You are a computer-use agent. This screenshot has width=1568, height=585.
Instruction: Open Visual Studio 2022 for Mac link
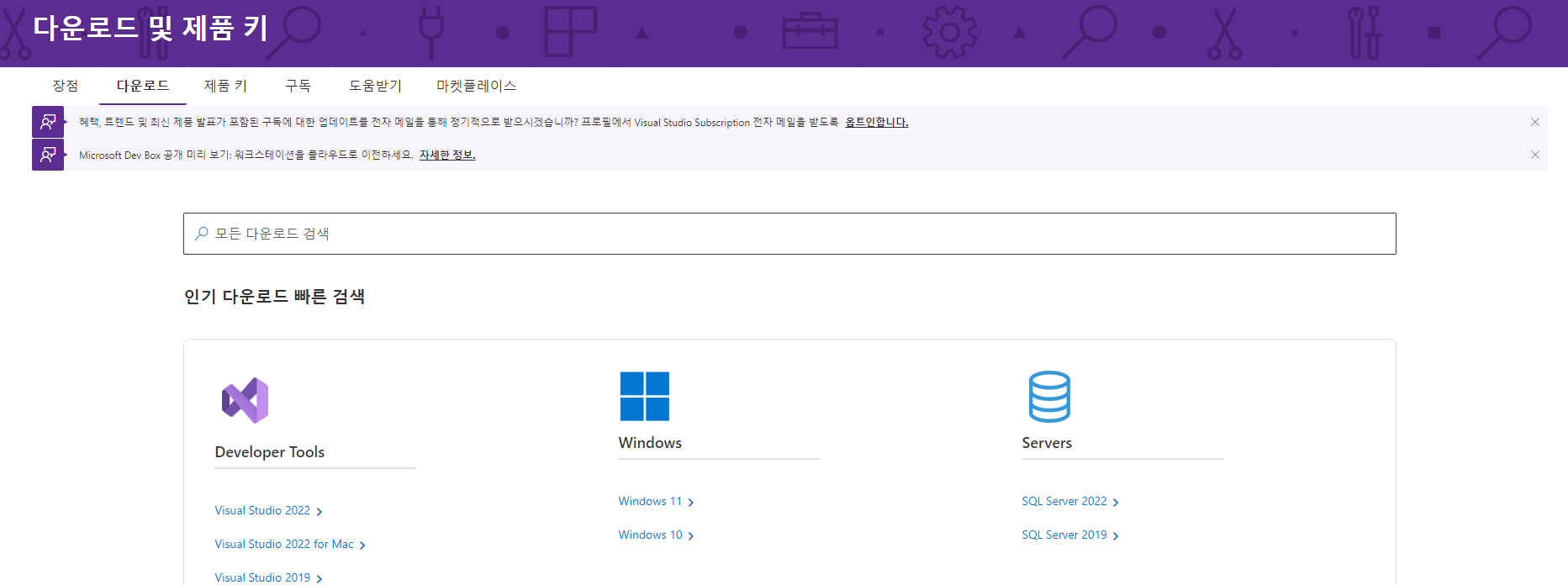click(x=284, y=544)
